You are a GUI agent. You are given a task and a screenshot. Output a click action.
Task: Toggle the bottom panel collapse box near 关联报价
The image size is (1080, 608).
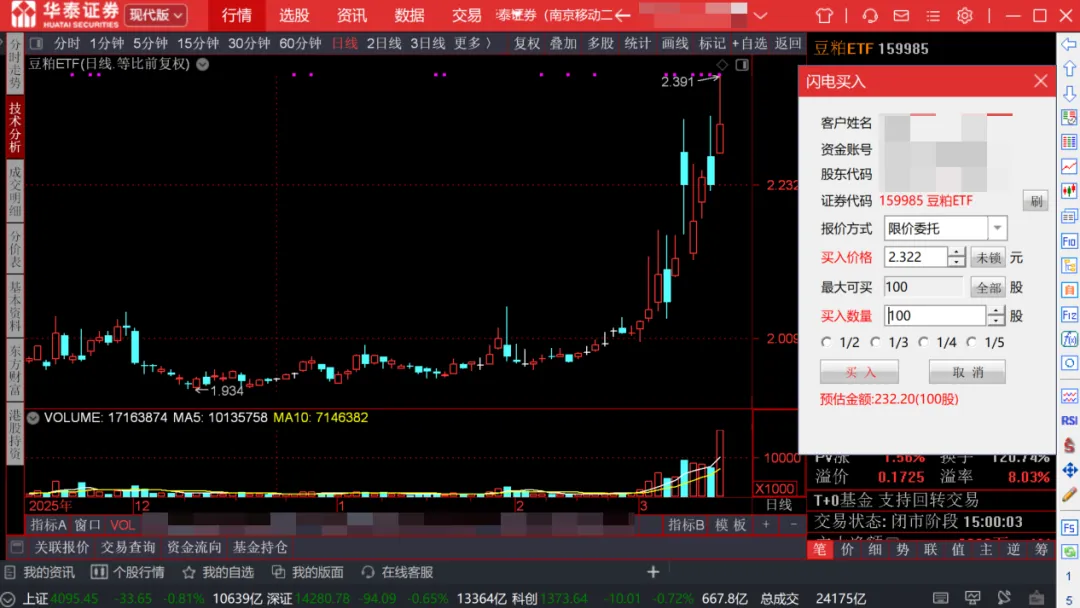coord(17,547)
